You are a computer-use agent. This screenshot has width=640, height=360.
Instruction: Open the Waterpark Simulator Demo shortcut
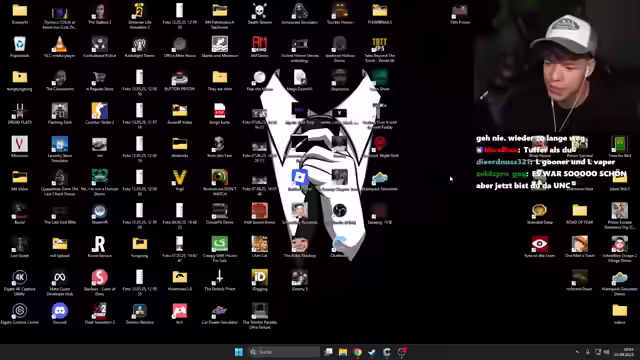(x=620, y=278)
